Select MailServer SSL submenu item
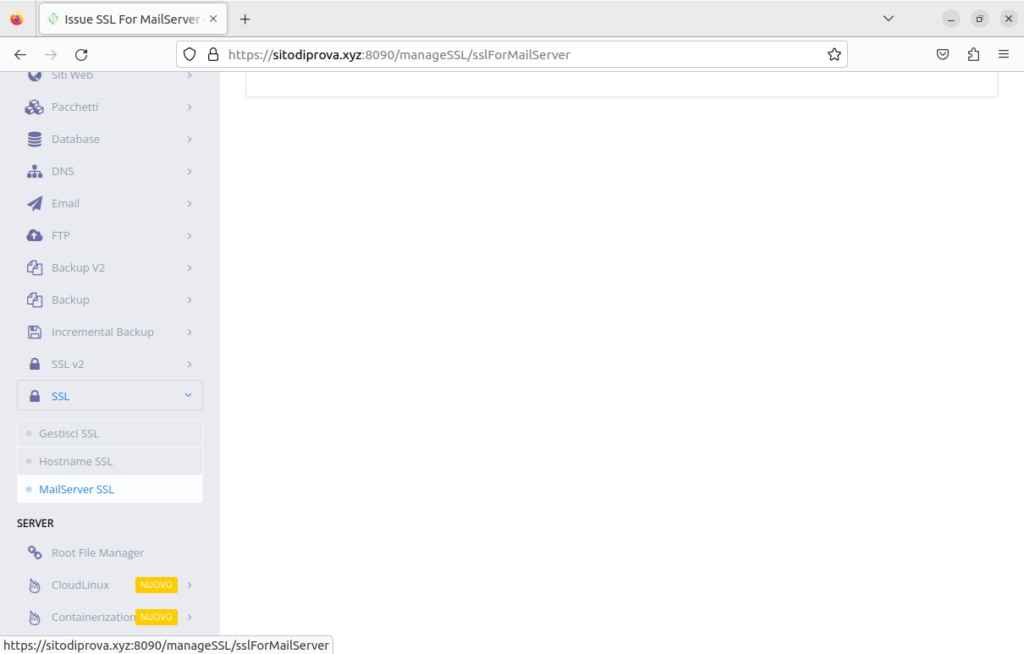This screenshot has height=654, width=1024. [x=110, y=489]
